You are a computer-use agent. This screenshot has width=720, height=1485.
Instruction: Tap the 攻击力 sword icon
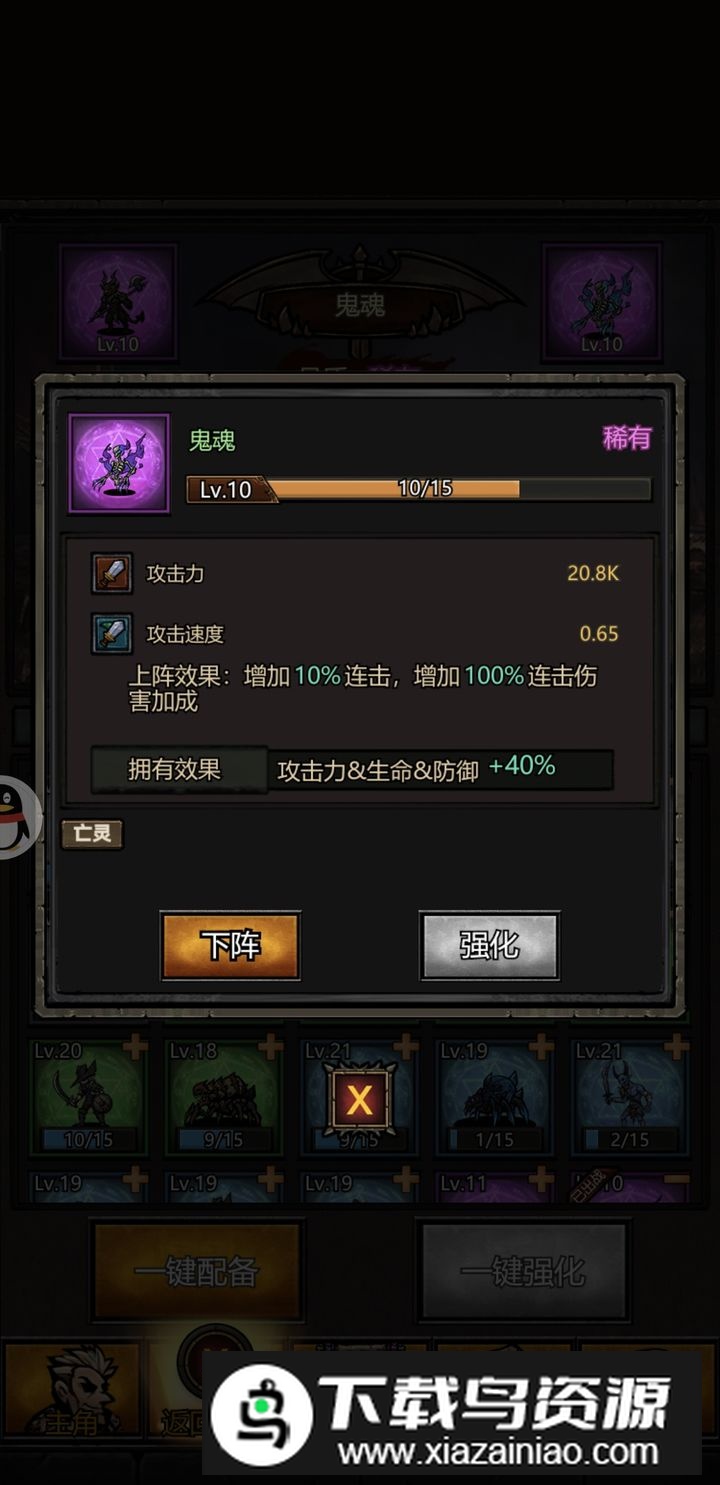pyautogui.click(x=112, y=574)
